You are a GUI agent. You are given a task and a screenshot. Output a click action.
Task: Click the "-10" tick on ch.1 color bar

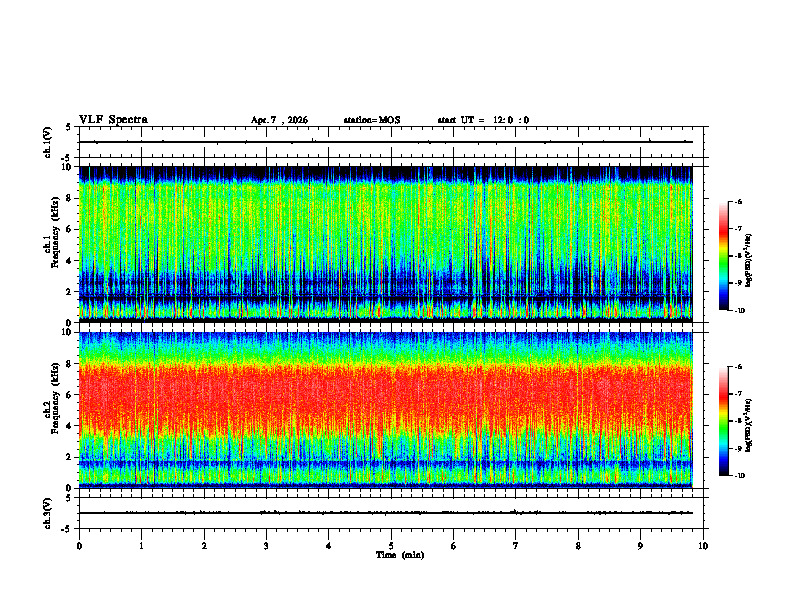740,310
